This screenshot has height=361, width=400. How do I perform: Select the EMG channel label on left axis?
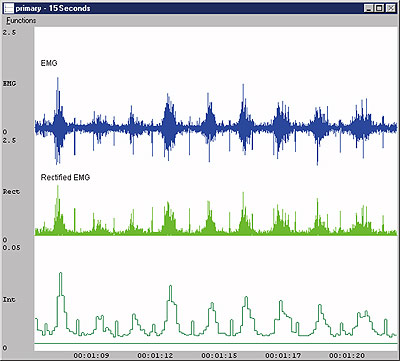[9, 84]
